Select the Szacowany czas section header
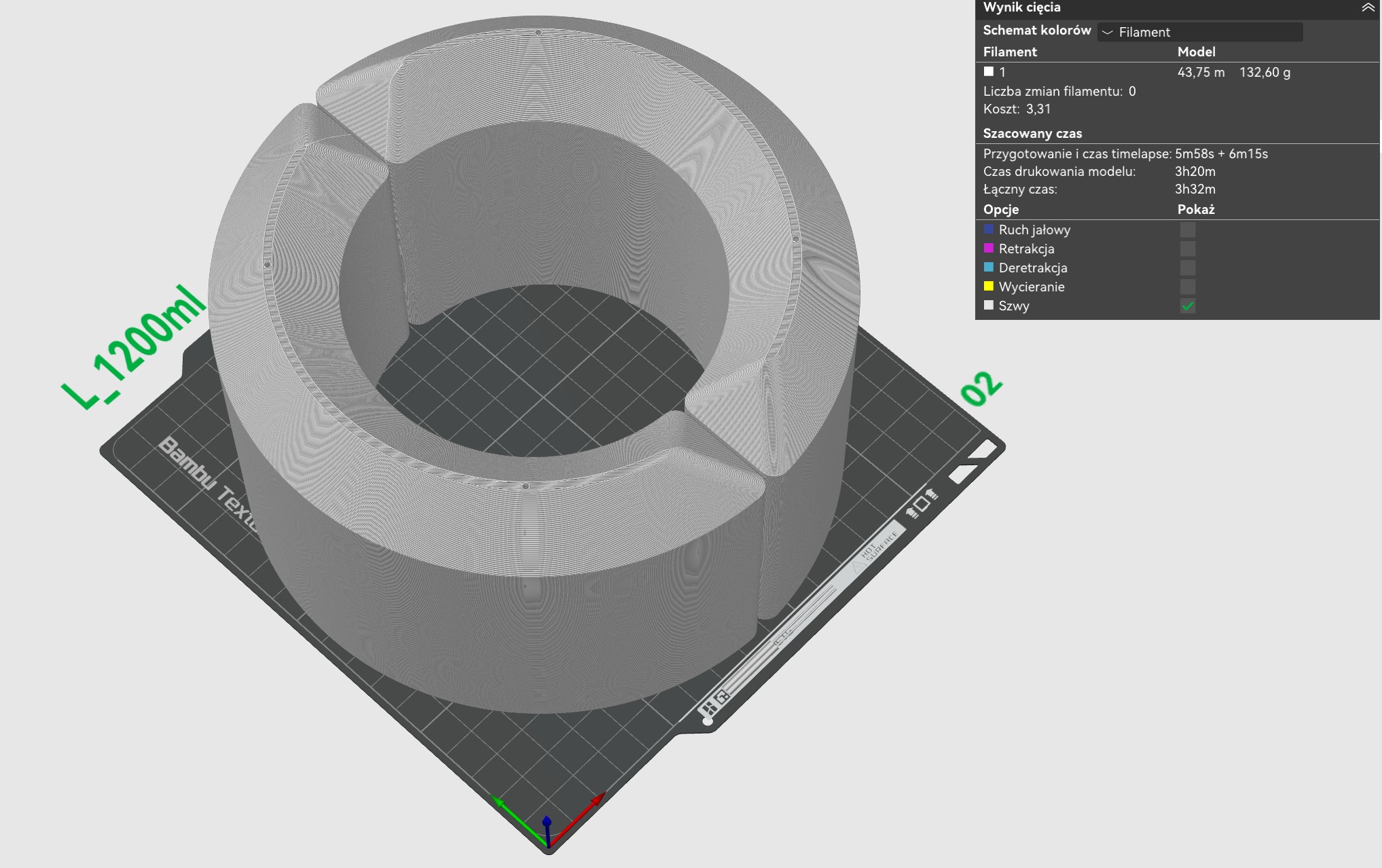1382x868 pixels. coord(1032,134)
